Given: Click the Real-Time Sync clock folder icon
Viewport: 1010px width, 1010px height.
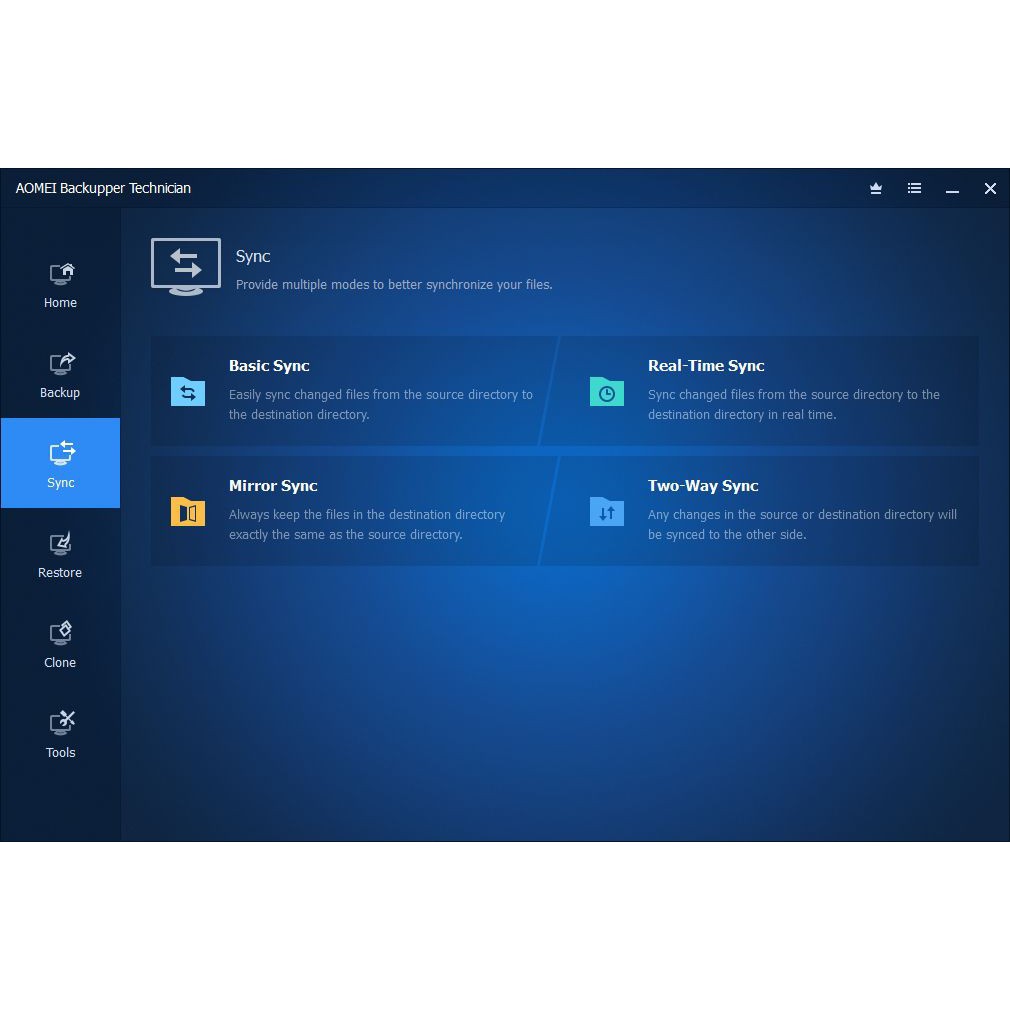Looking at the screenshot, I should (607, 392).
